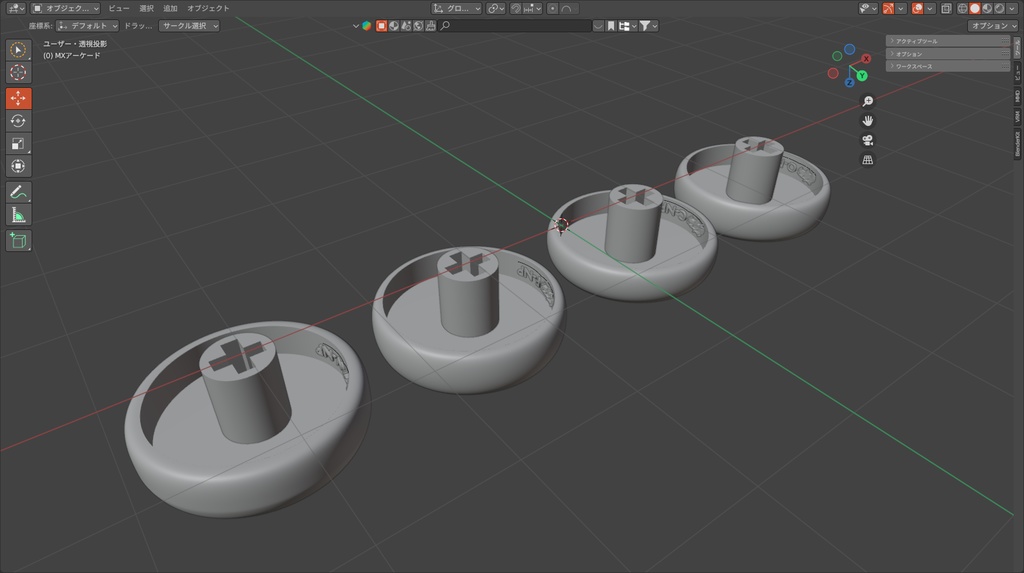Image resolution: width=1024 pixels, height=573 pixels.
Task: Switch to material preview shading
Action: pyautogui.click(x=987, y=8)
